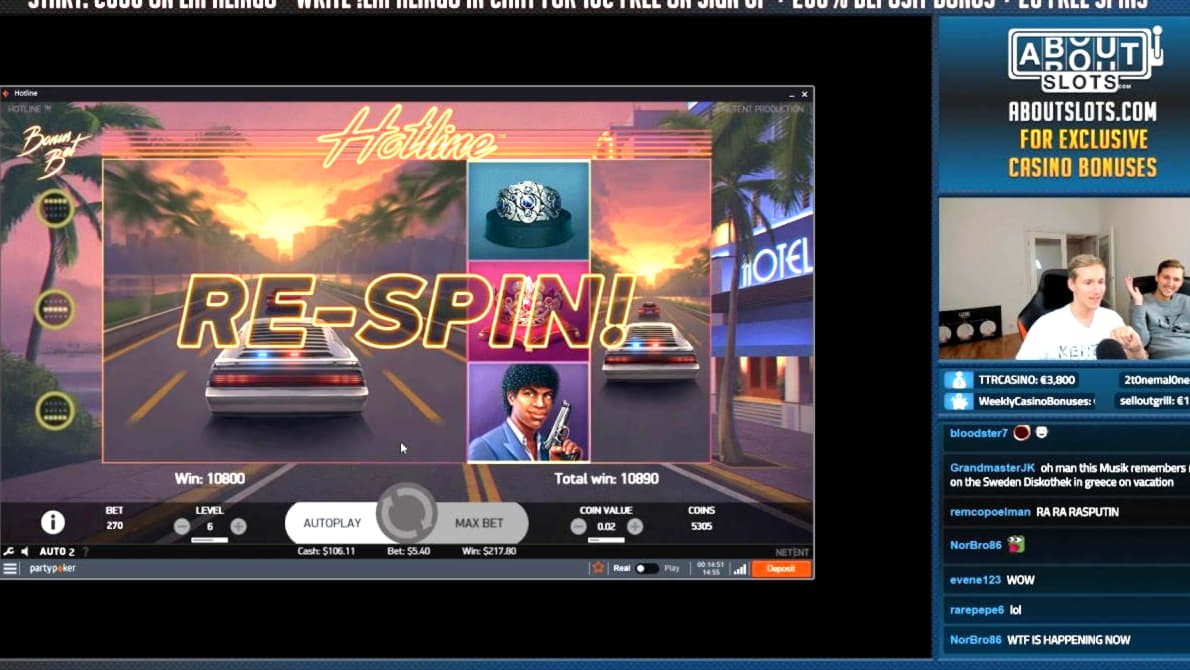Check the connection signal bars icon
This screenshot has height=670, width=1190.
739,568
